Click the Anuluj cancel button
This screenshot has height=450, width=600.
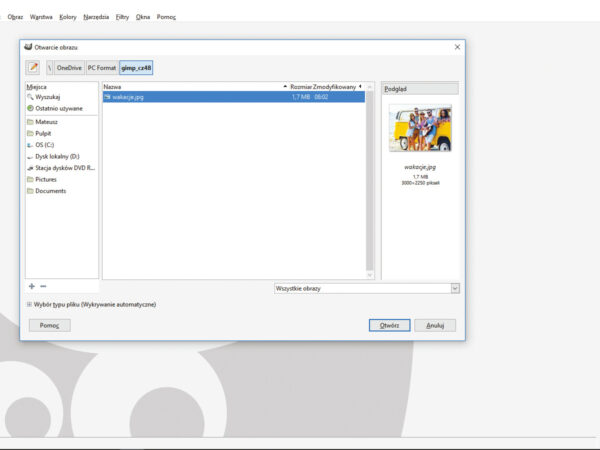point(435,325)
